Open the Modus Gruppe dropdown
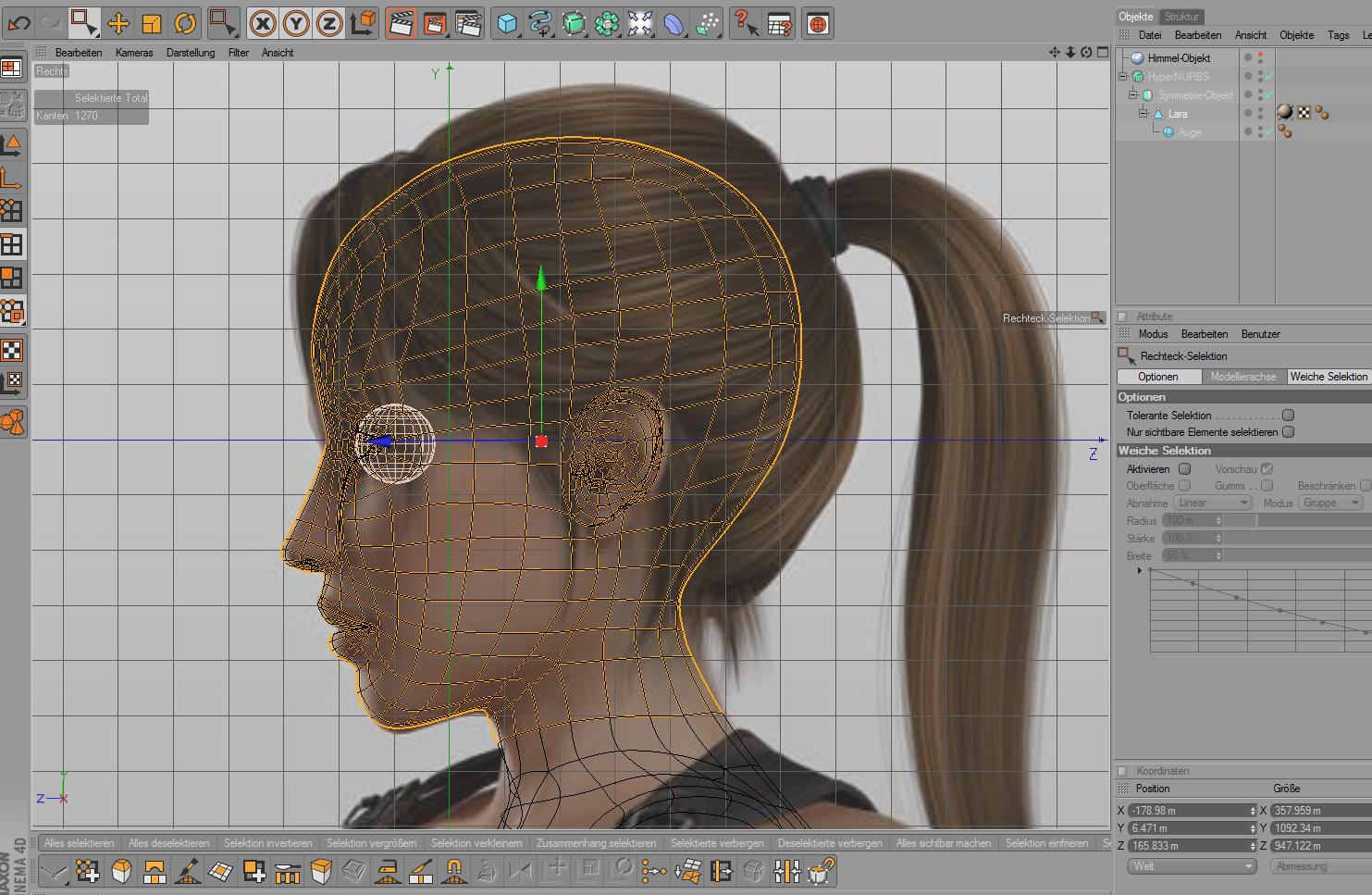This screenshot has width=1372, height=895. pyautogui.click(x=1331, y=503)
